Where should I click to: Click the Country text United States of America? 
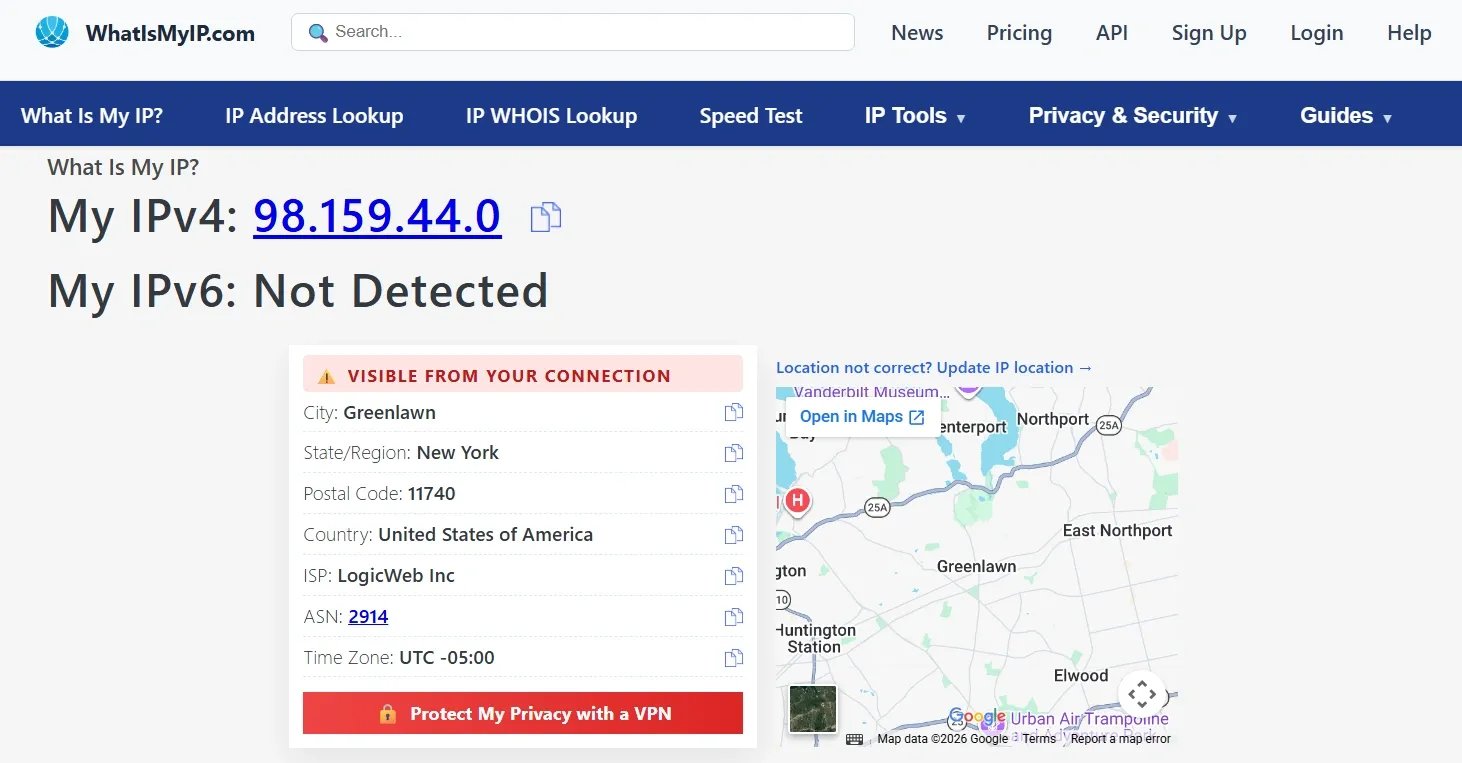(x=485, y=535)
